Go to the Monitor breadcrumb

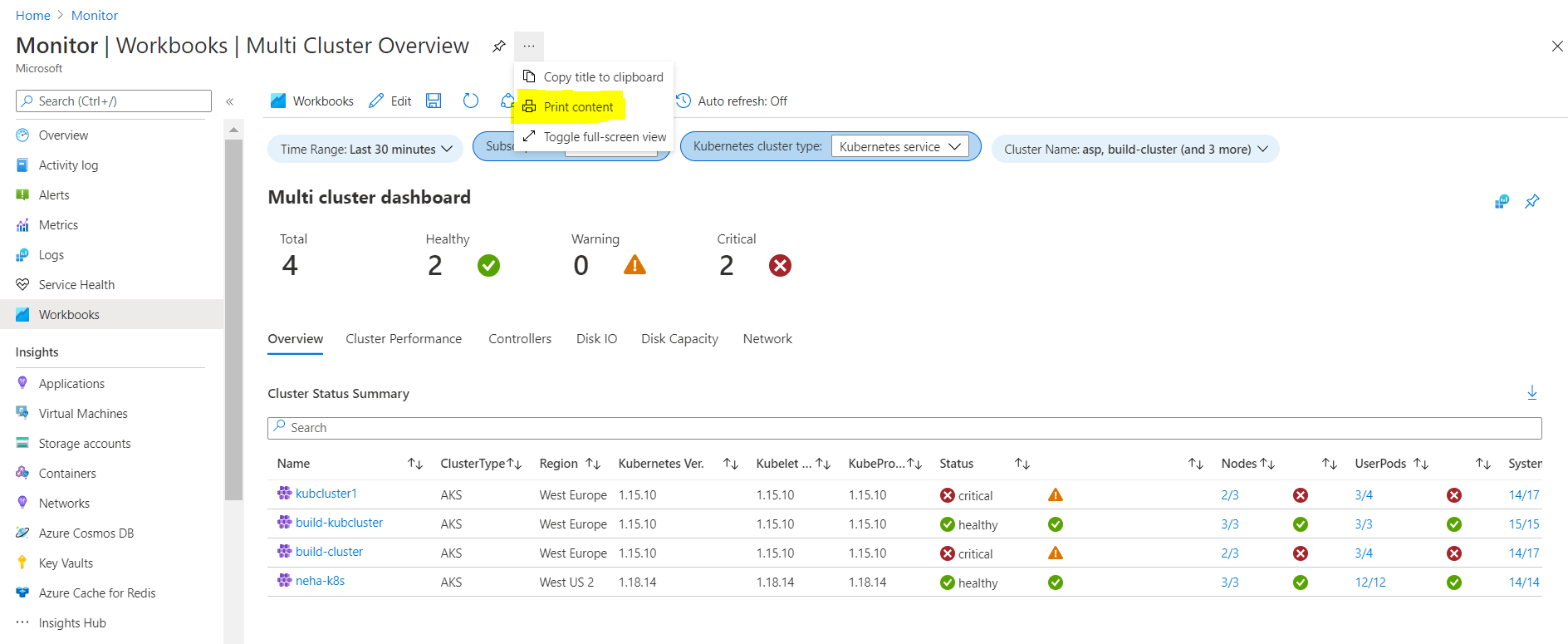[x=95, y=15]
